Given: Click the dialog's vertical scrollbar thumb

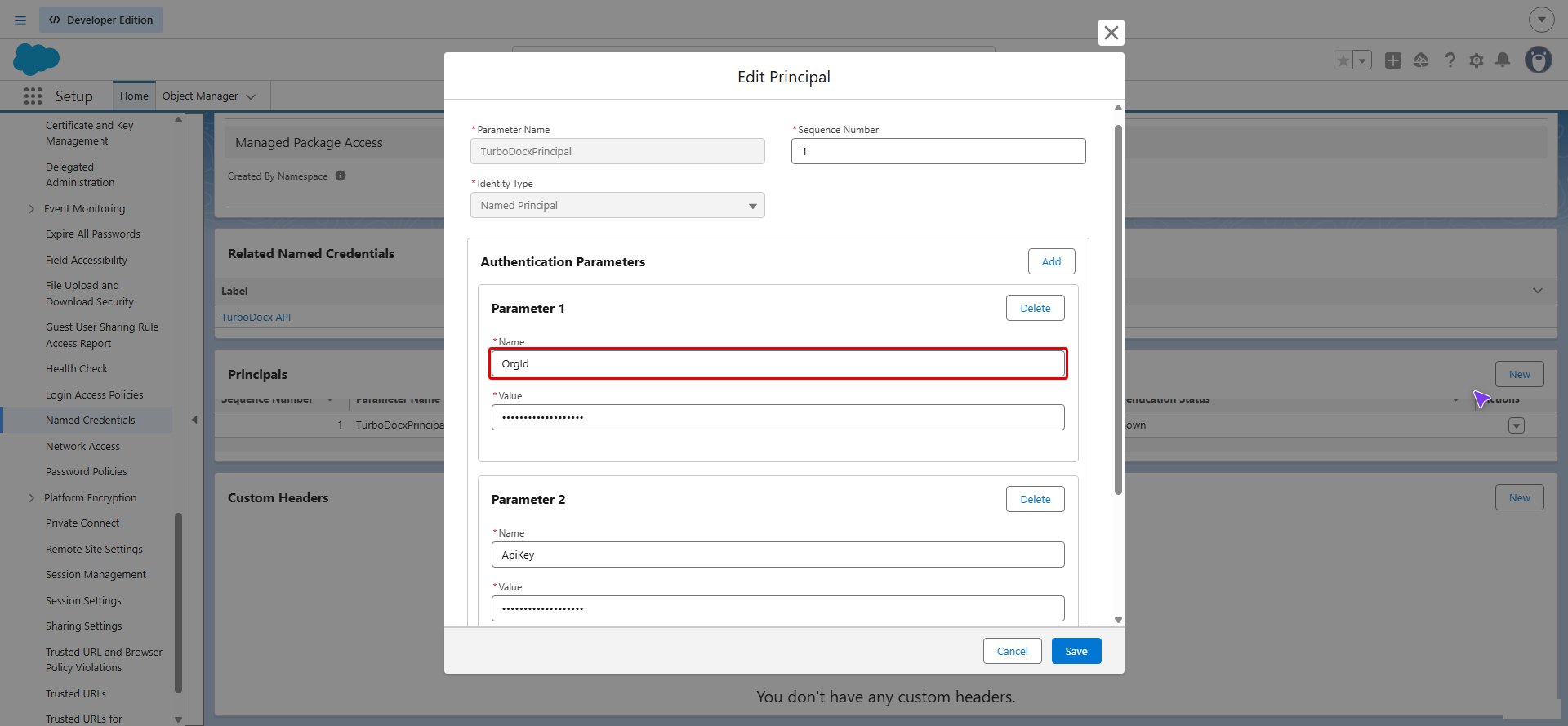Looking at the screenshot, I should 1118,310.
